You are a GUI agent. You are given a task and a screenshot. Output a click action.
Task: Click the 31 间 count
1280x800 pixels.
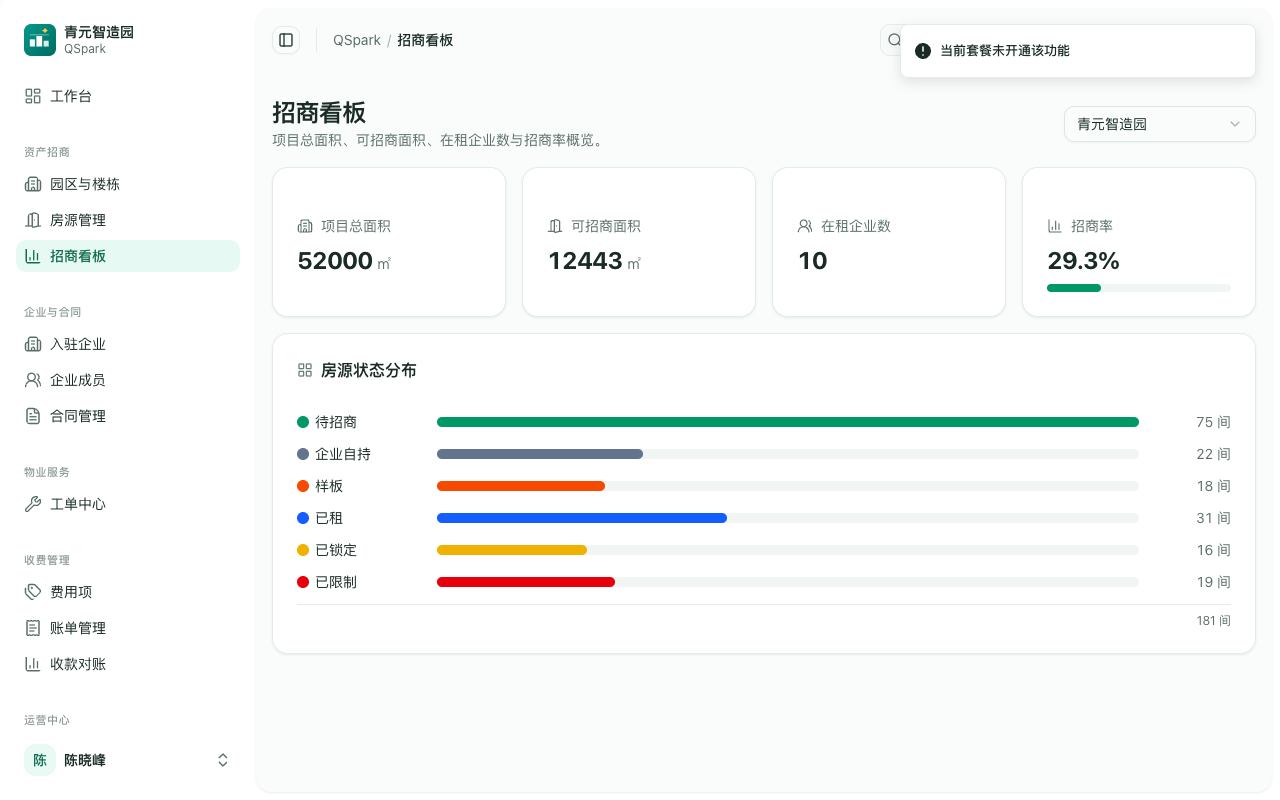click(1213, 518)
